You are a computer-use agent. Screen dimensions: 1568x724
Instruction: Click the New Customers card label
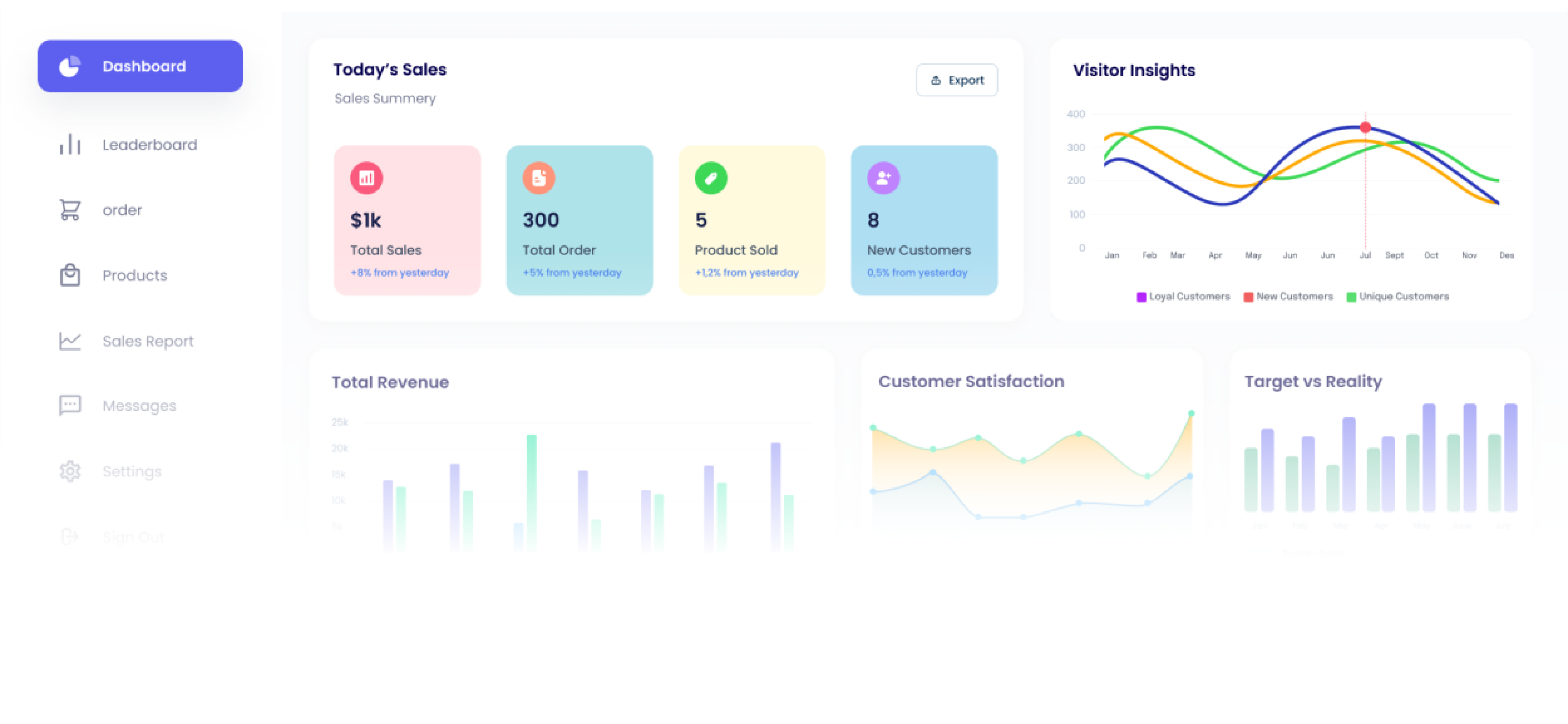pos(918,250)
